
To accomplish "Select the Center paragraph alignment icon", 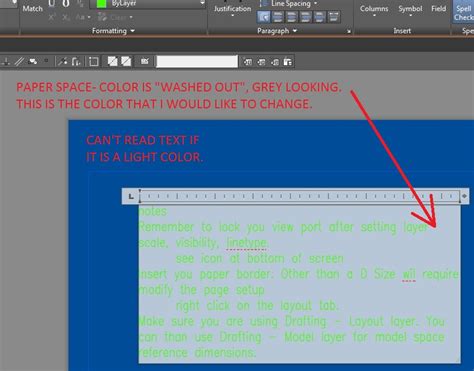I will pyautogui.click(x=292, y=17).
